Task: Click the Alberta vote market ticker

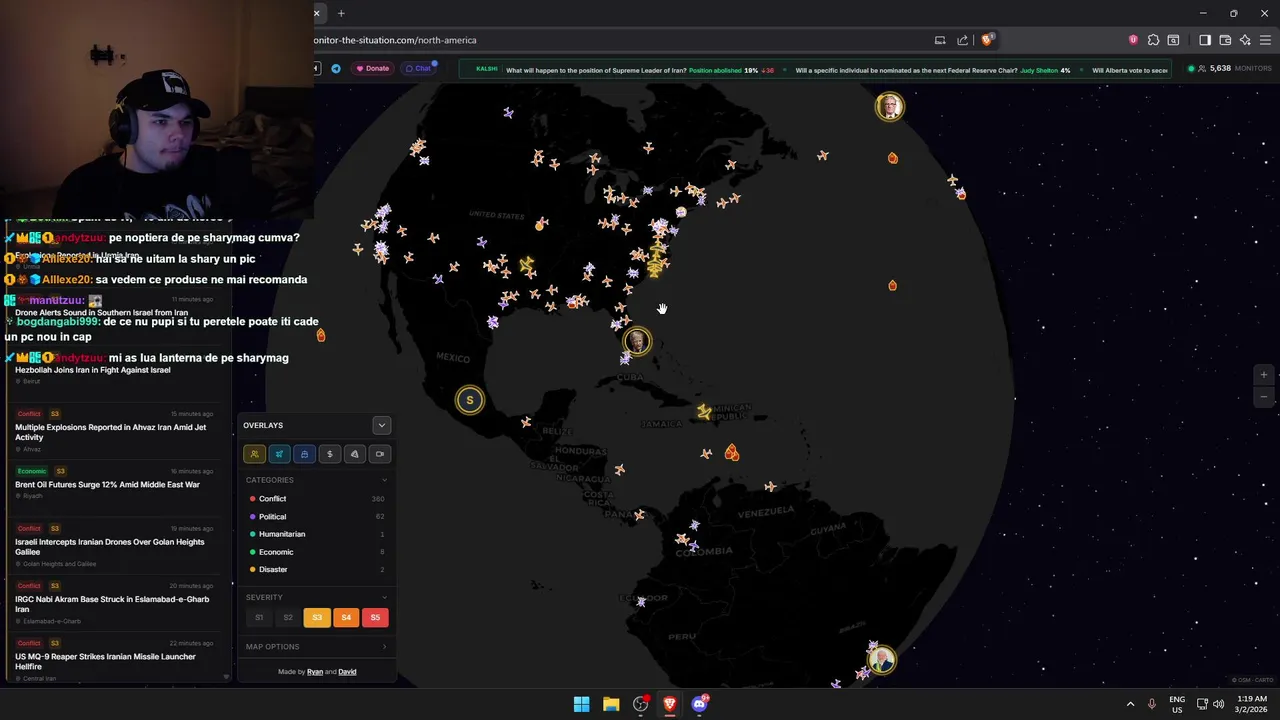Action: tap(1130, 70)
